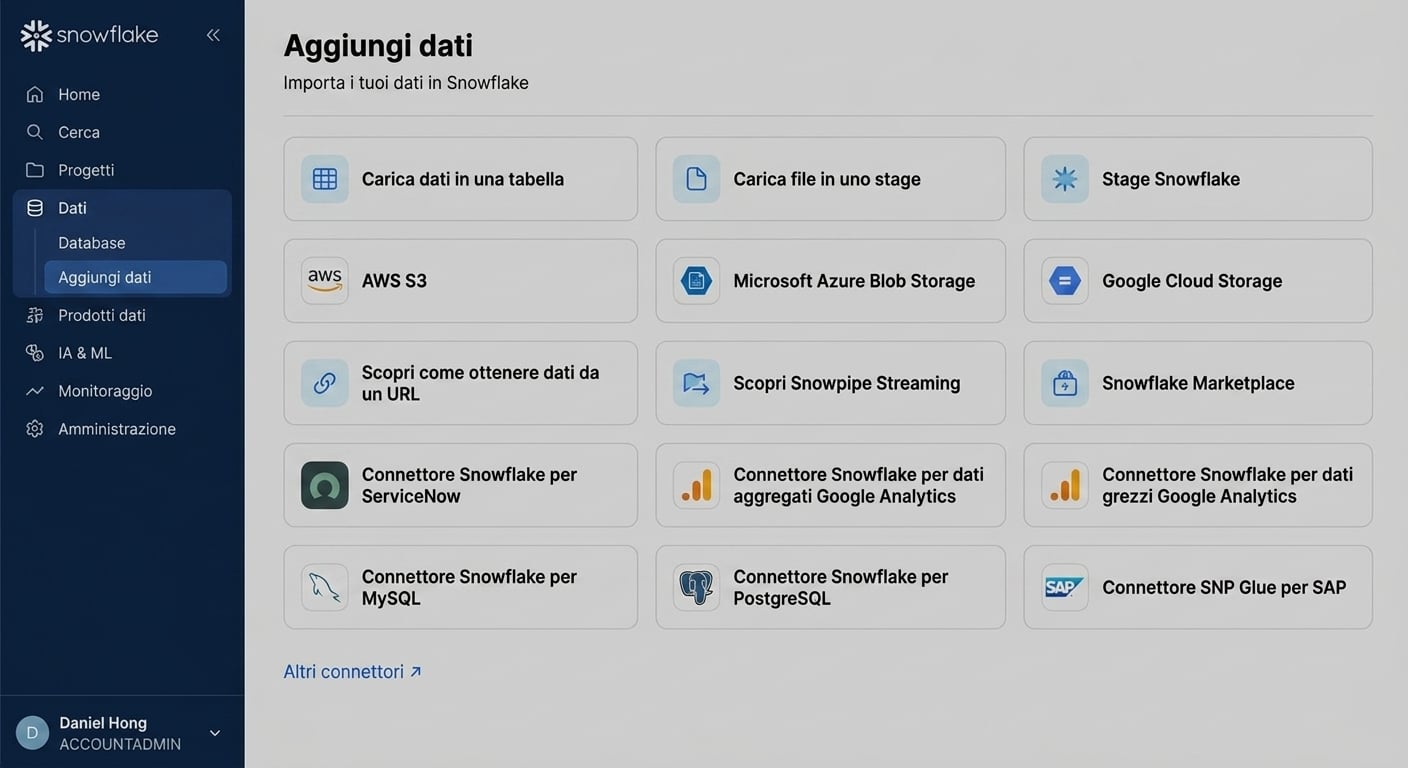This screenshot has width=1408, height=768.
Task: Select the Aggiungi dati sub-item
Action: tap(135, 277)
